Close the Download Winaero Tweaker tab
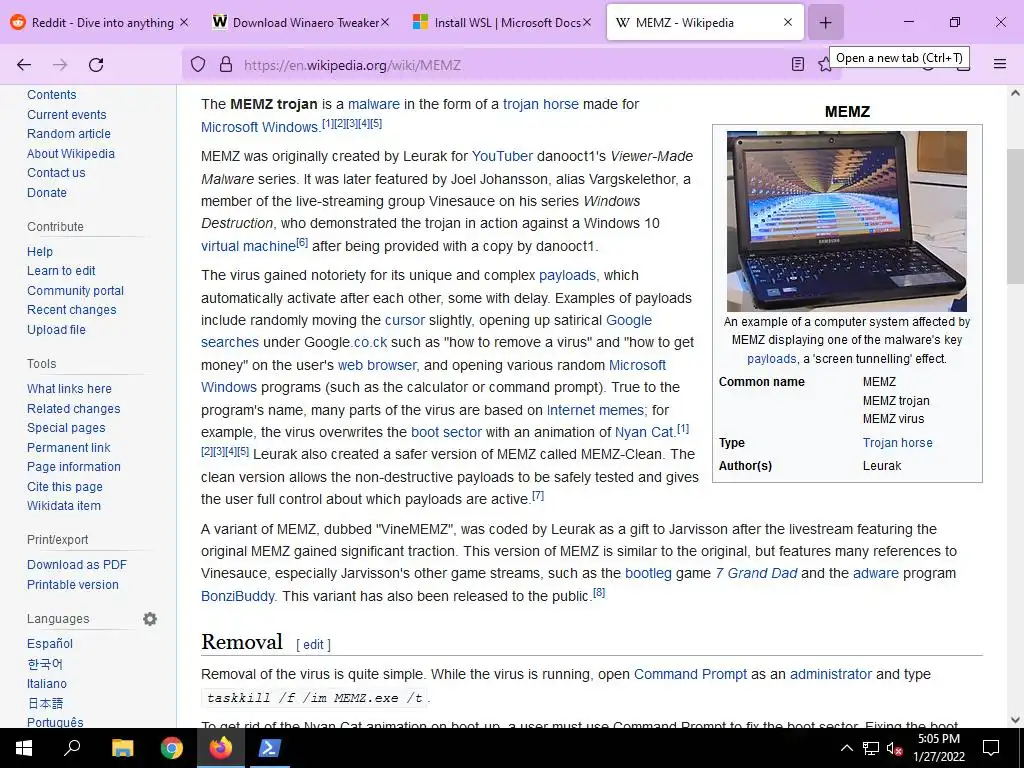 click(385, 22)
